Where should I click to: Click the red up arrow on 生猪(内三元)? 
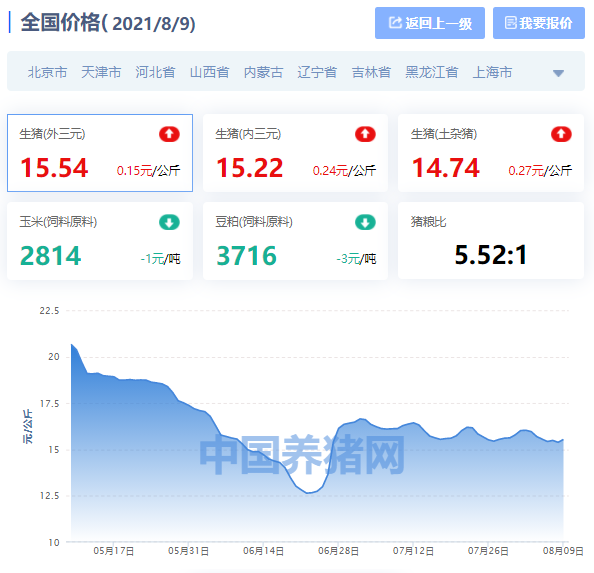point(365,134)
